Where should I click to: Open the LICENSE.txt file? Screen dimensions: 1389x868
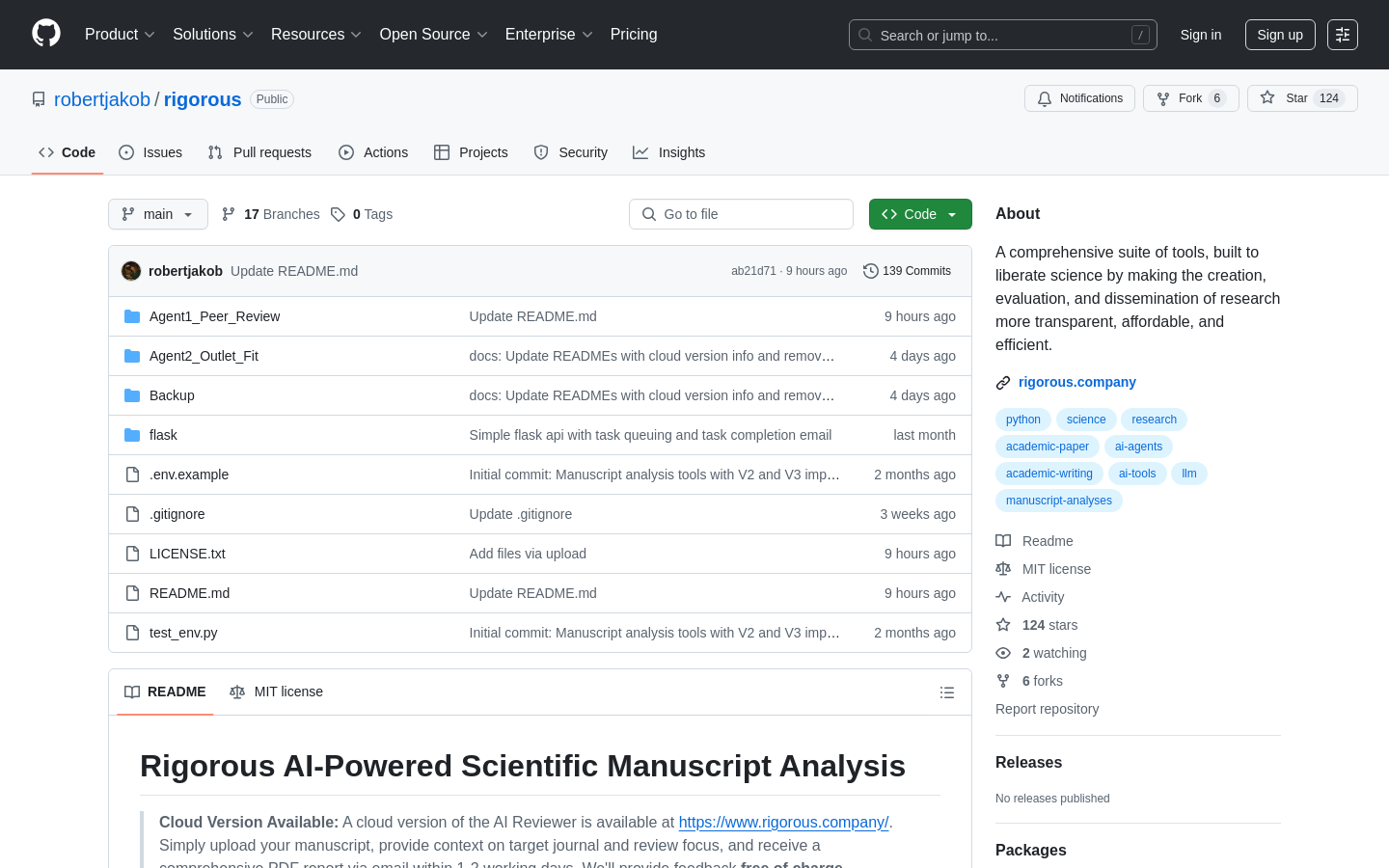tap(187, 554)
